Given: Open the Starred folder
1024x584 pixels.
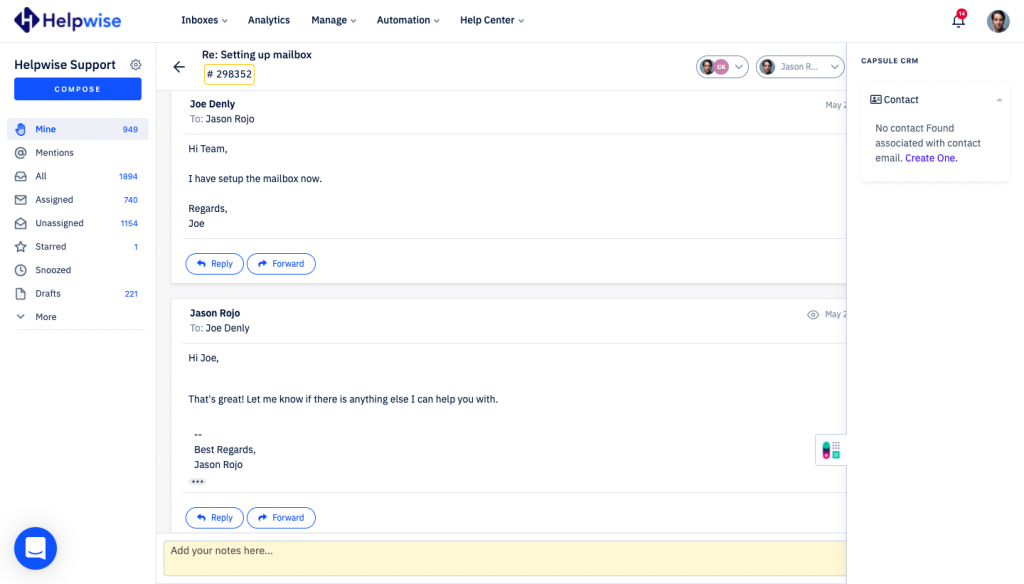Looking at the screenshot, I should pos(51,247).
